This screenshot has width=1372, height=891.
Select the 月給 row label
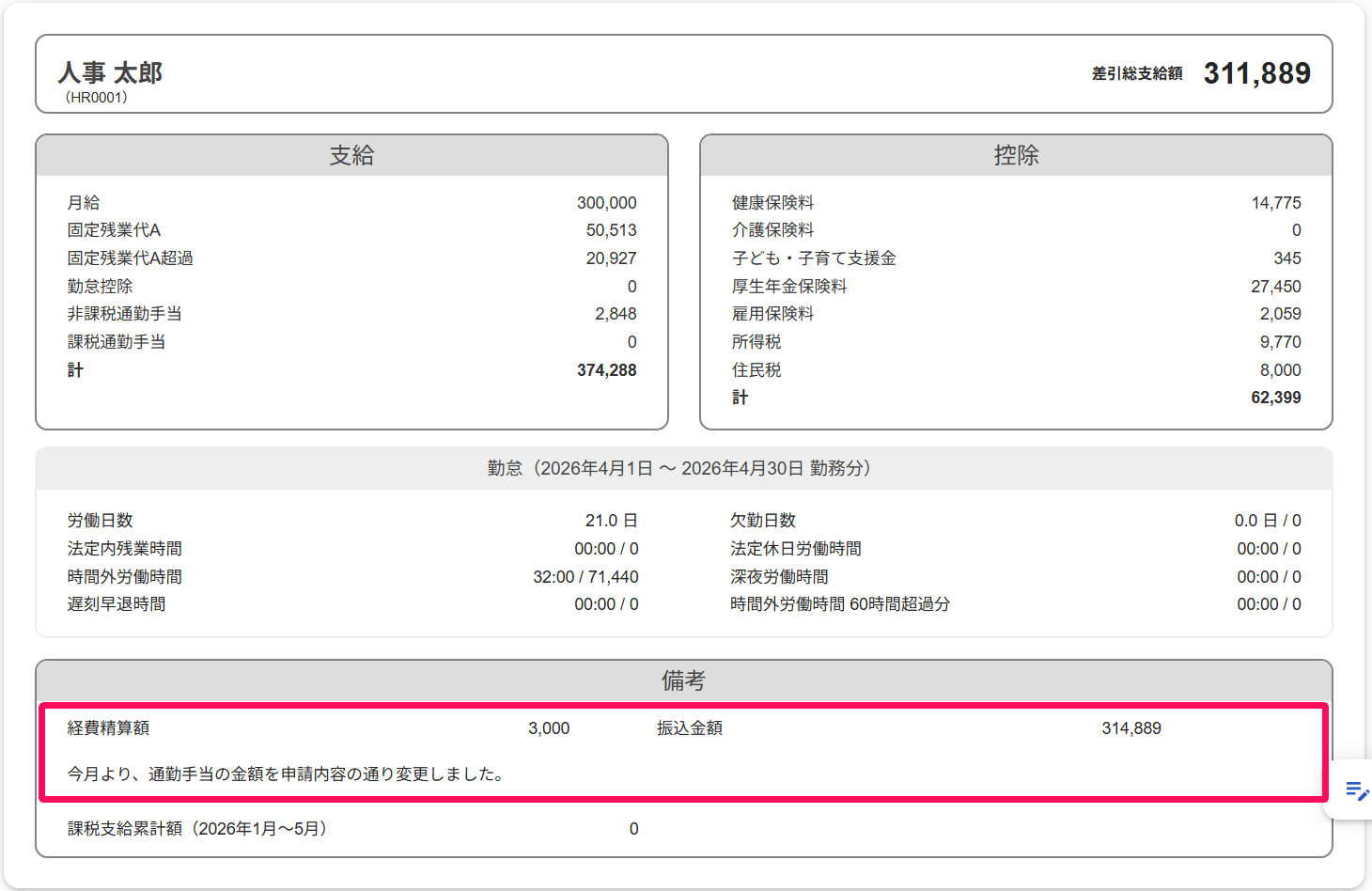[84, 202]
